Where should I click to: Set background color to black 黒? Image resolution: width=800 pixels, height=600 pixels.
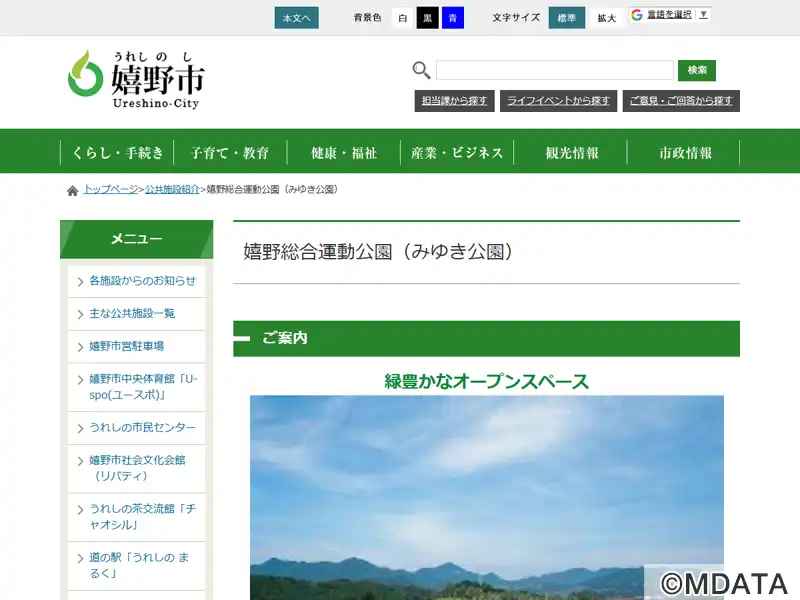[x=428, y=18]
